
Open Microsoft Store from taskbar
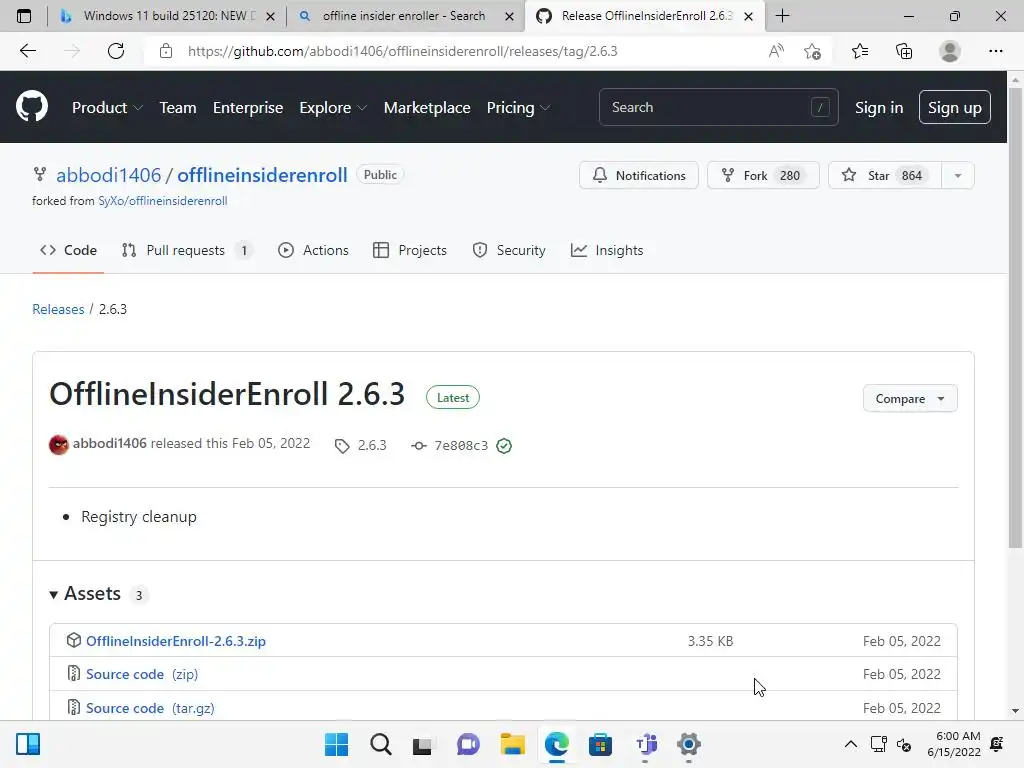click(600, 744)
